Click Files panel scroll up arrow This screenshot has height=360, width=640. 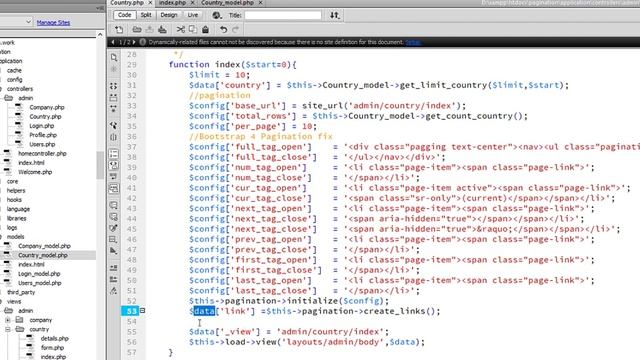point(100,35)
